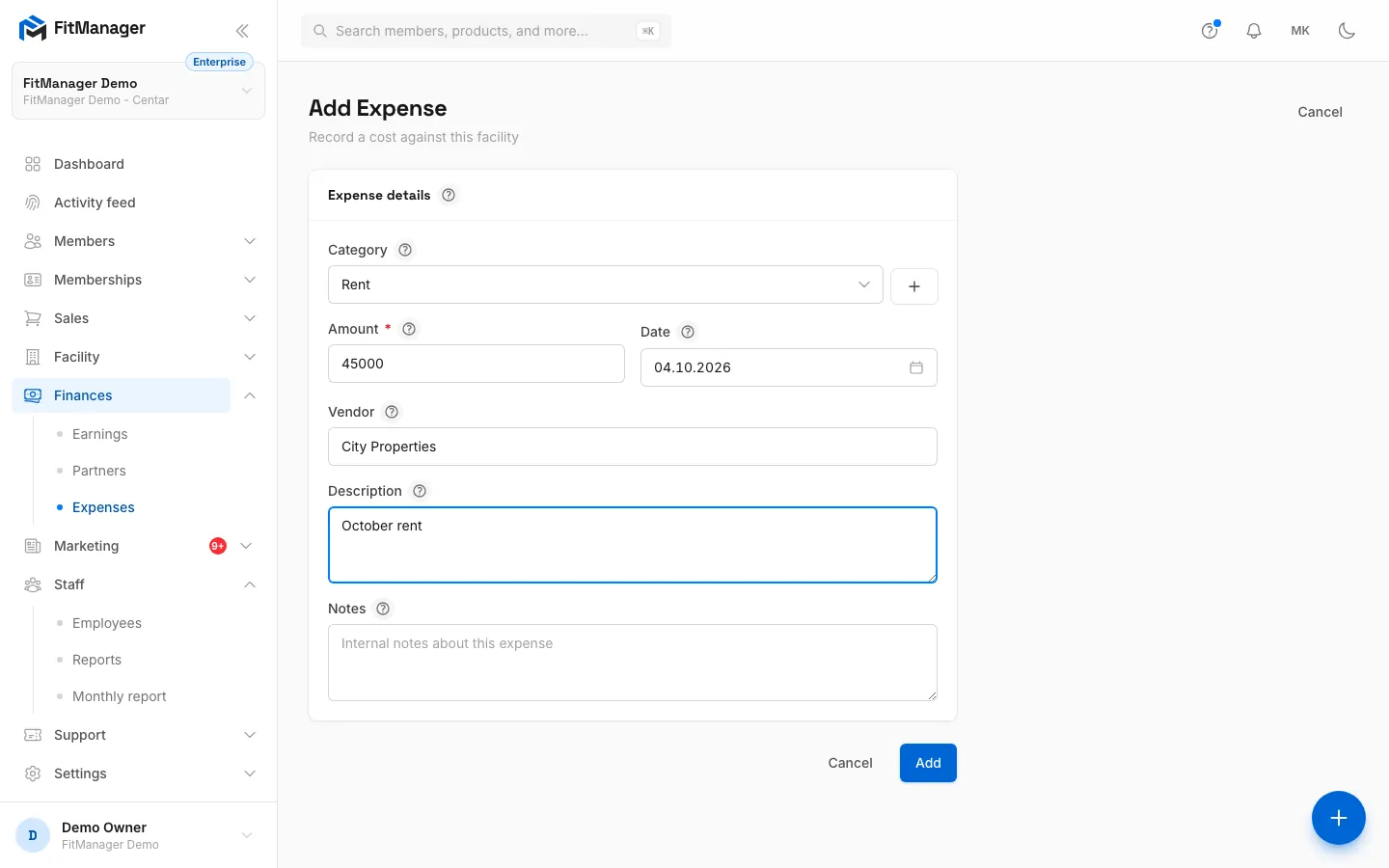1389x868 pixels.
Task: Open the MK user avatar menu
Action: (x=1300, y=31)
